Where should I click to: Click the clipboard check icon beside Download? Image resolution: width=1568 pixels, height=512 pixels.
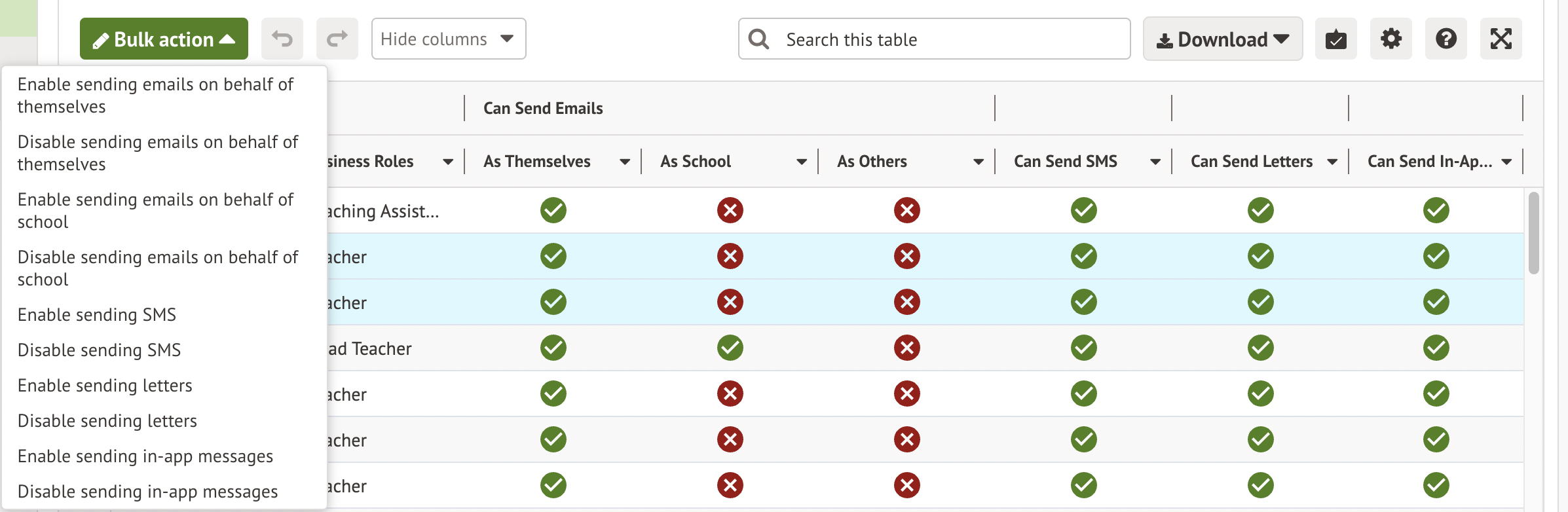coord(1335,39)
